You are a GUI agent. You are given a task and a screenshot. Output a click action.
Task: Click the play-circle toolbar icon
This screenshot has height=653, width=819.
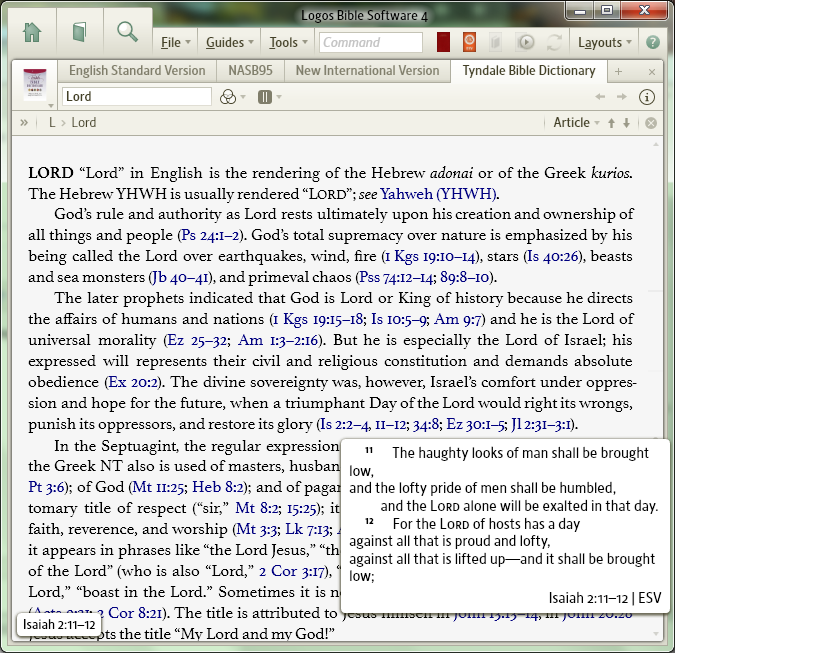click(525, 42)
